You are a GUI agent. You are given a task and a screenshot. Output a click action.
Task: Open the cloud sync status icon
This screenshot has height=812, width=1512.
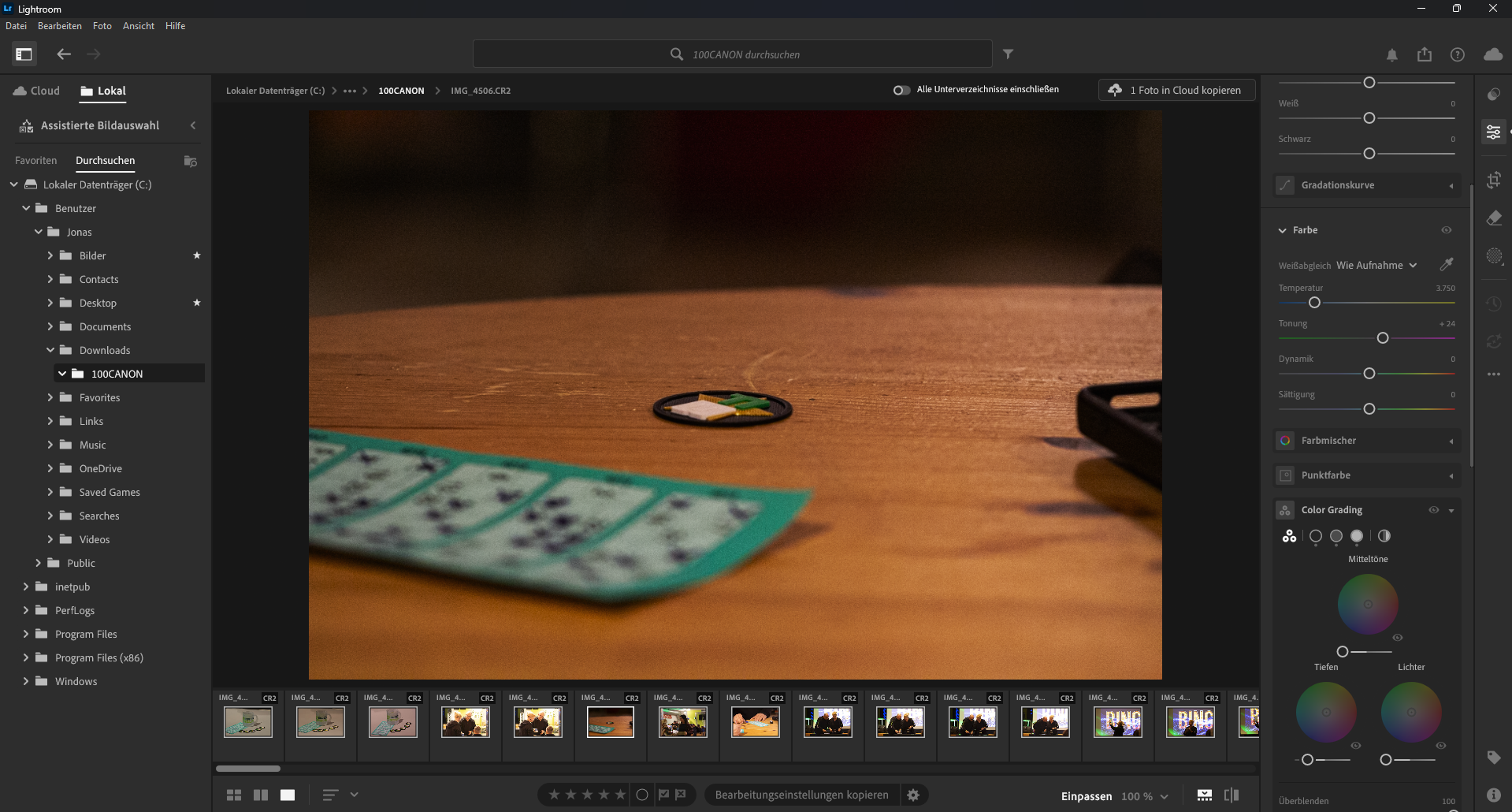point(1492,54)
